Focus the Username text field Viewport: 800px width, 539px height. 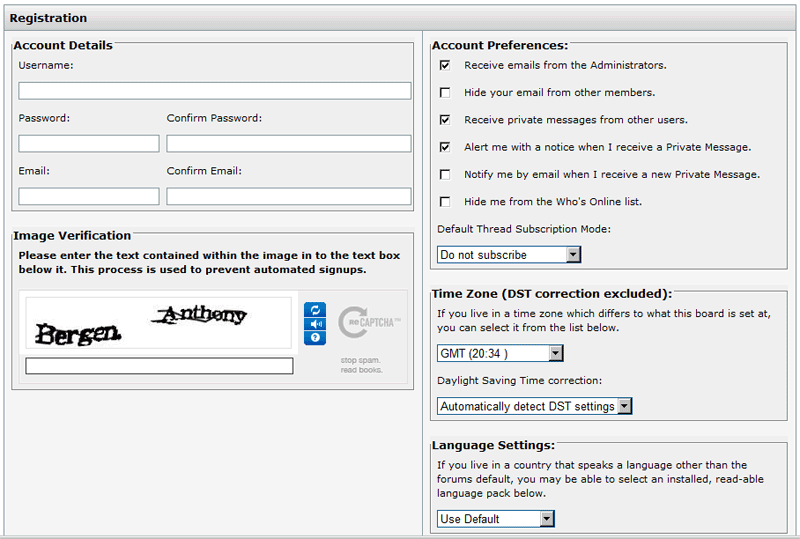(x=214, y=91)
